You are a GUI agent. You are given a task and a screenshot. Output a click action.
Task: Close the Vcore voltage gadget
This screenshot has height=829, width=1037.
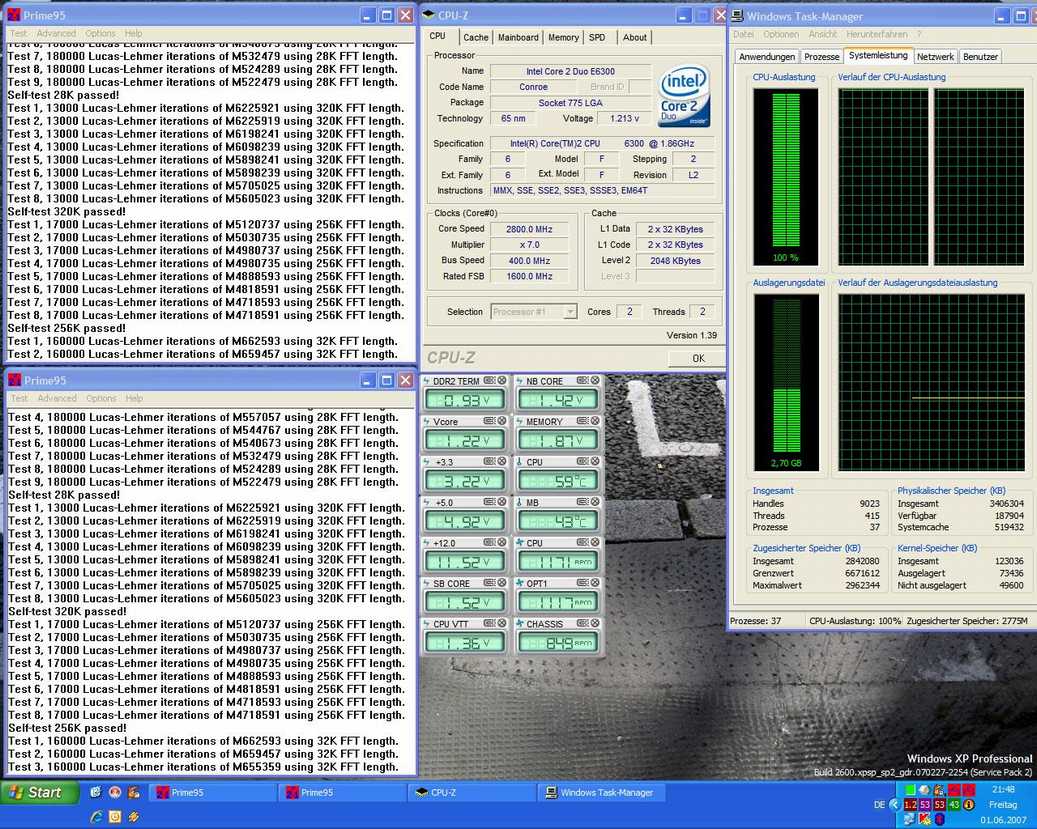[x=502, y=421]
